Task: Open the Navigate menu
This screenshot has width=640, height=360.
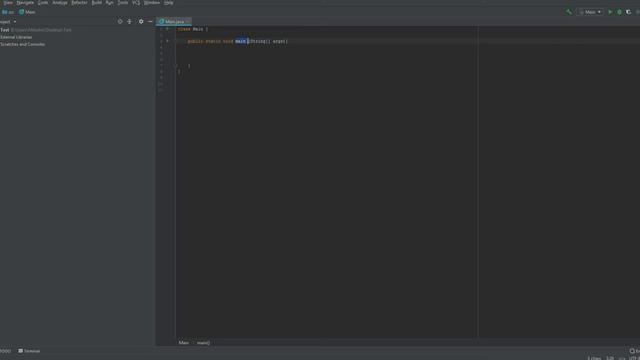Action: [x=25, y=2]
